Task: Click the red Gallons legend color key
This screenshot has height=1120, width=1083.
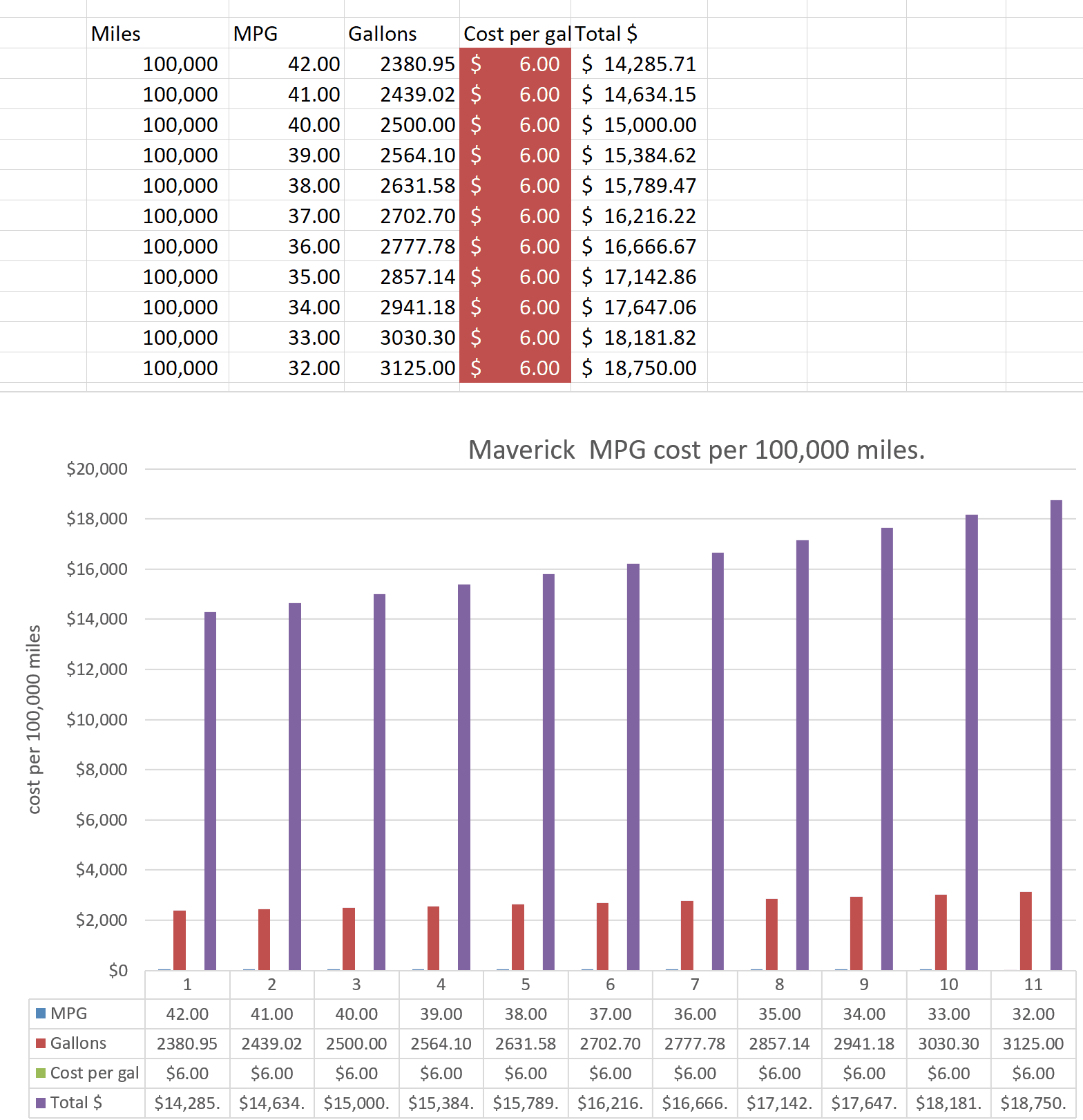Action: coord(41,1043)
